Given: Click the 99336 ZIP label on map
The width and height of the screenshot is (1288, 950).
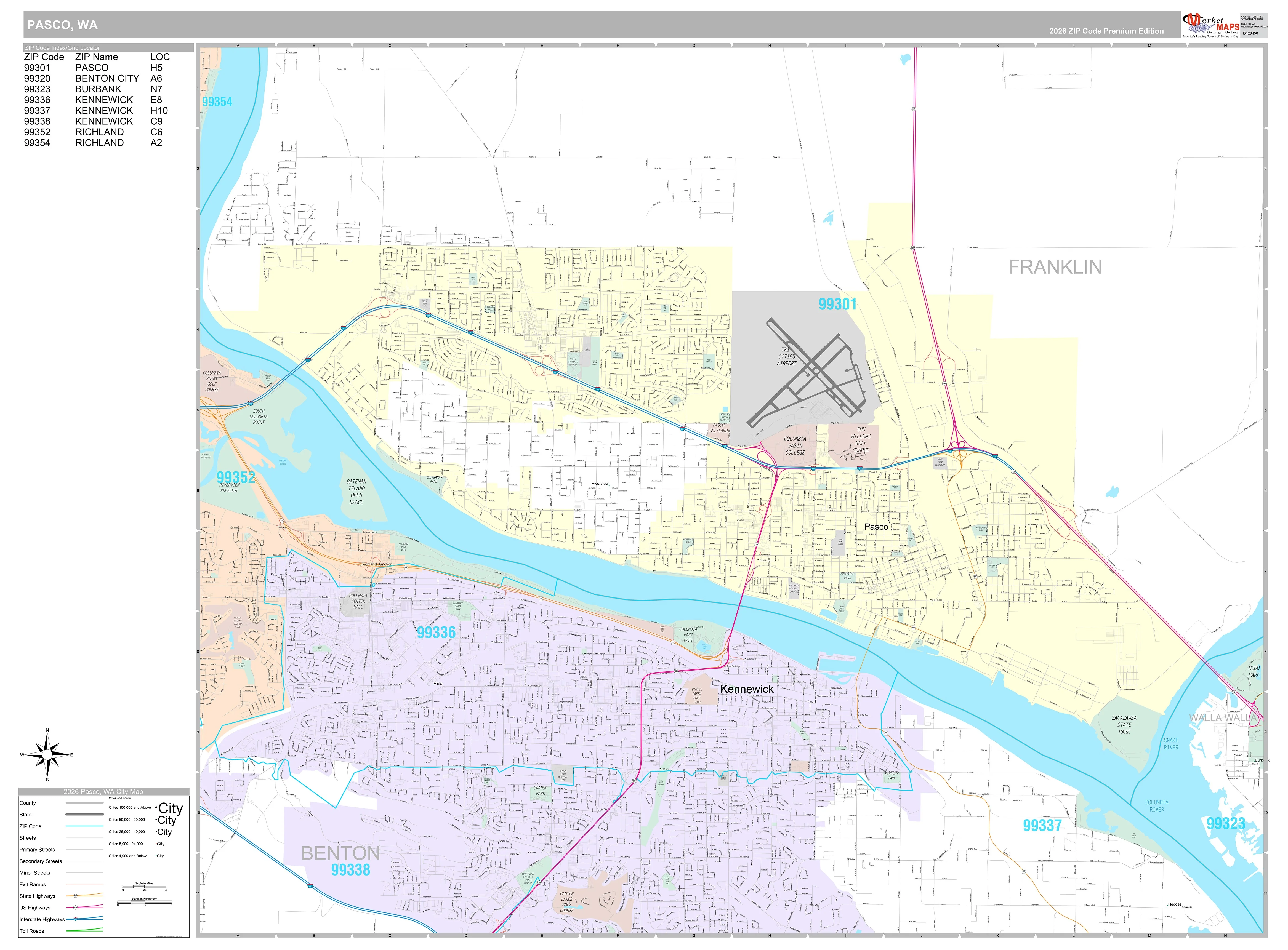Looking at the screenshot, I should pyautogui.click(x=436, y=633).
